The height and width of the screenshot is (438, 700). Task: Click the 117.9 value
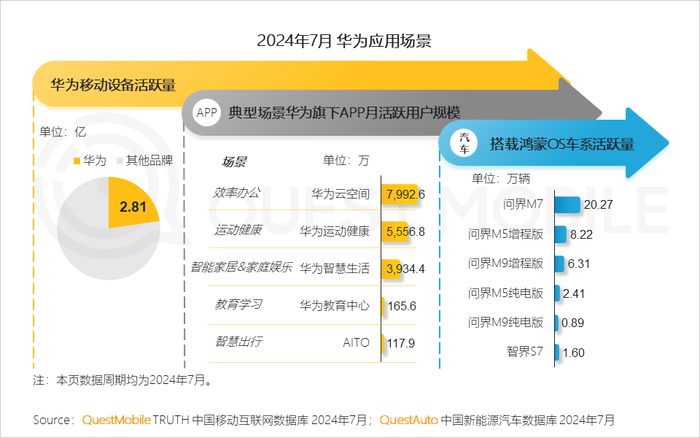(x=401, y=343)
